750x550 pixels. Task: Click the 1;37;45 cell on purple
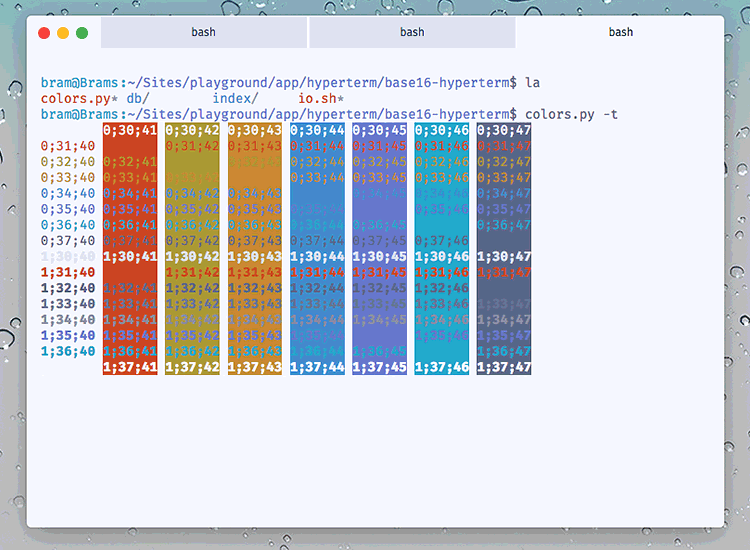(x=379, y=367)
